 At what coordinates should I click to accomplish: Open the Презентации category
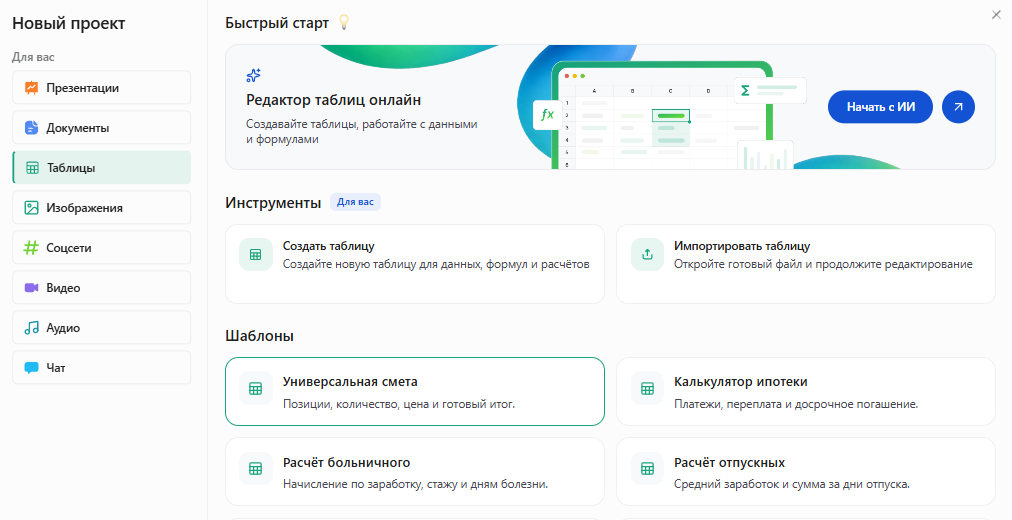tap(101, 87)
